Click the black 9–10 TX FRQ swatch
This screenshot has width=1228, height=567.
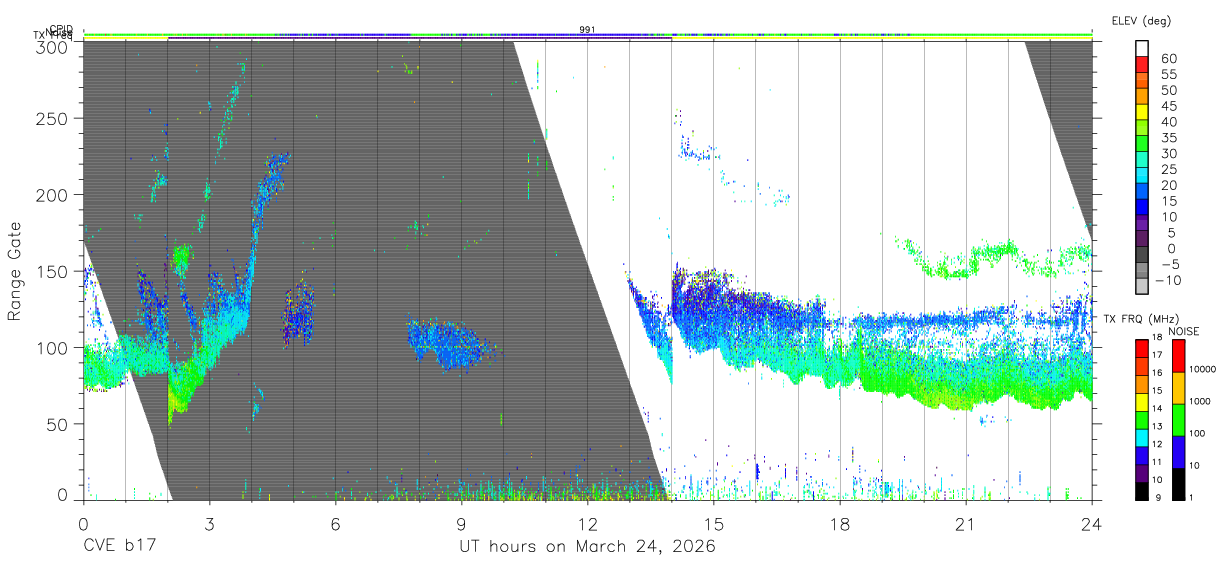[1143, 490]
